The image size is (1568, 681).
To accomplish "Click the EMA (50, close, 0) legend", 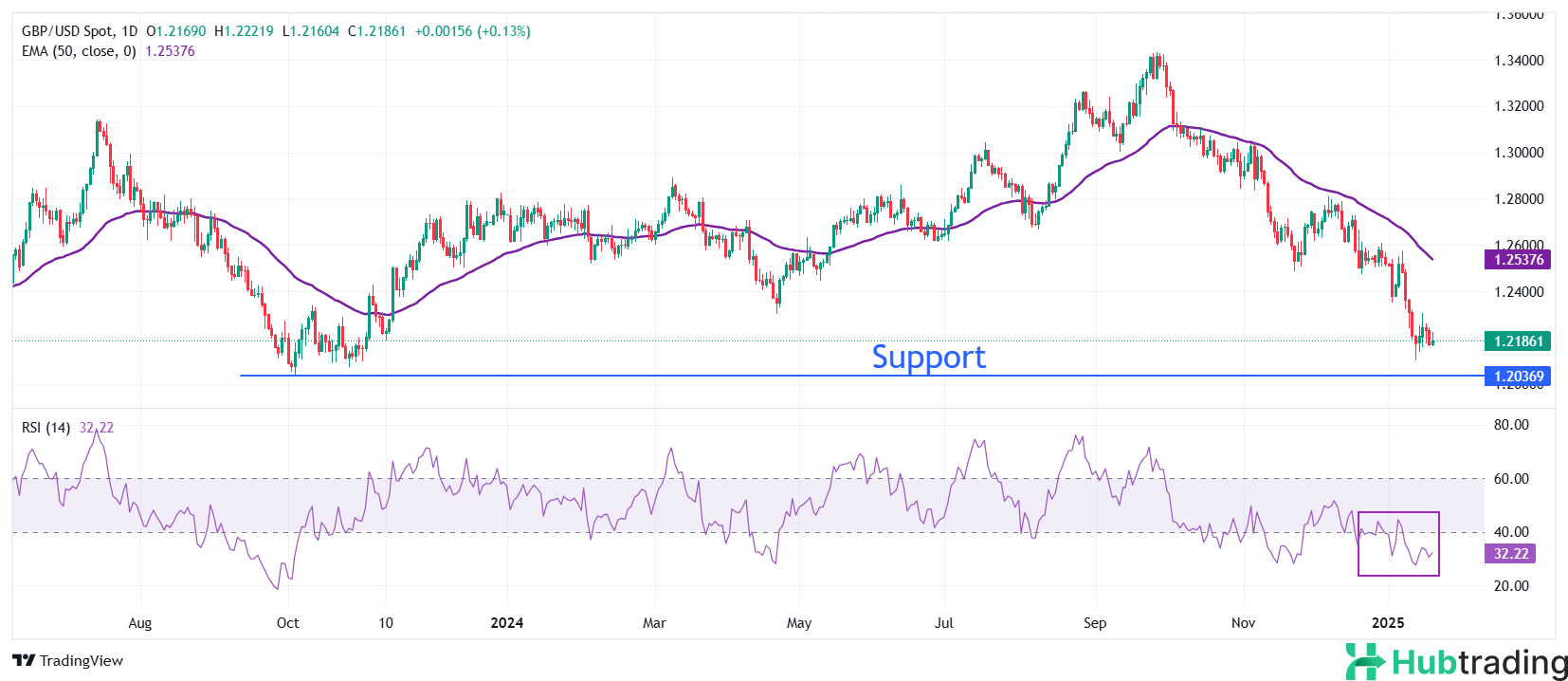I will (x=79, y=51).
